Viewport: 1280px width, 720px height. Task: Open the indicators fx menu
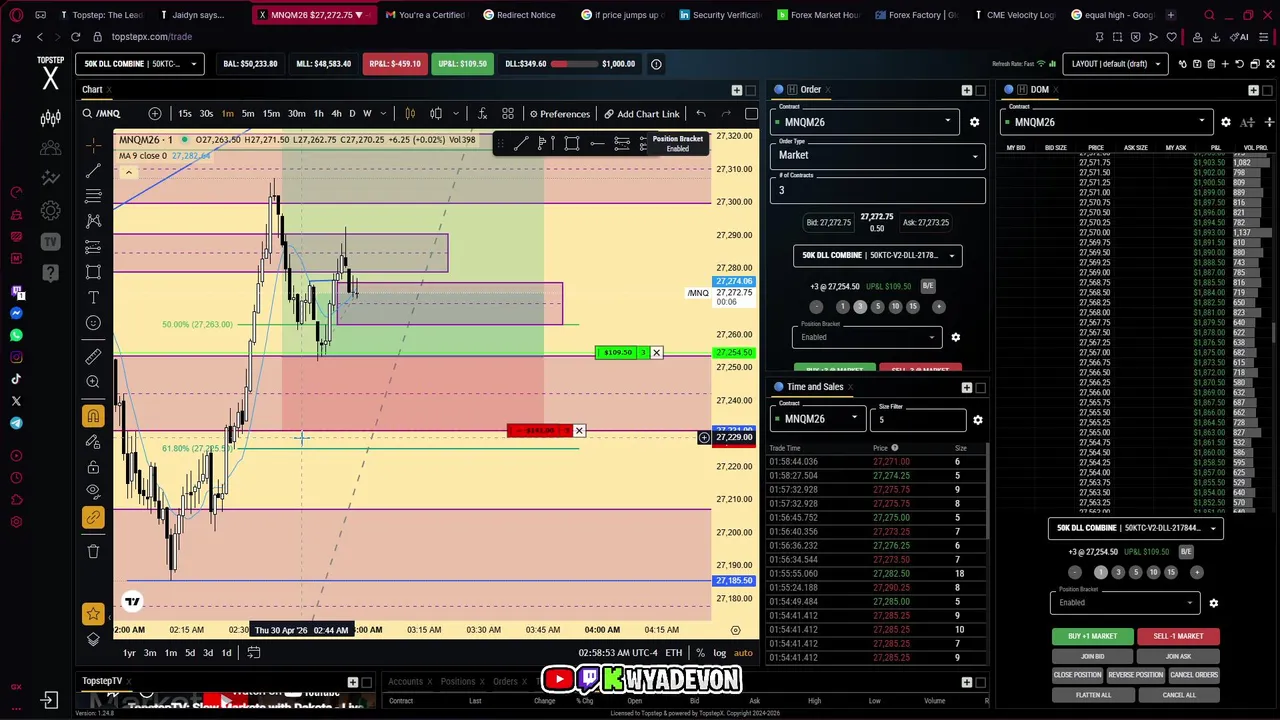[x=481, y=114]
